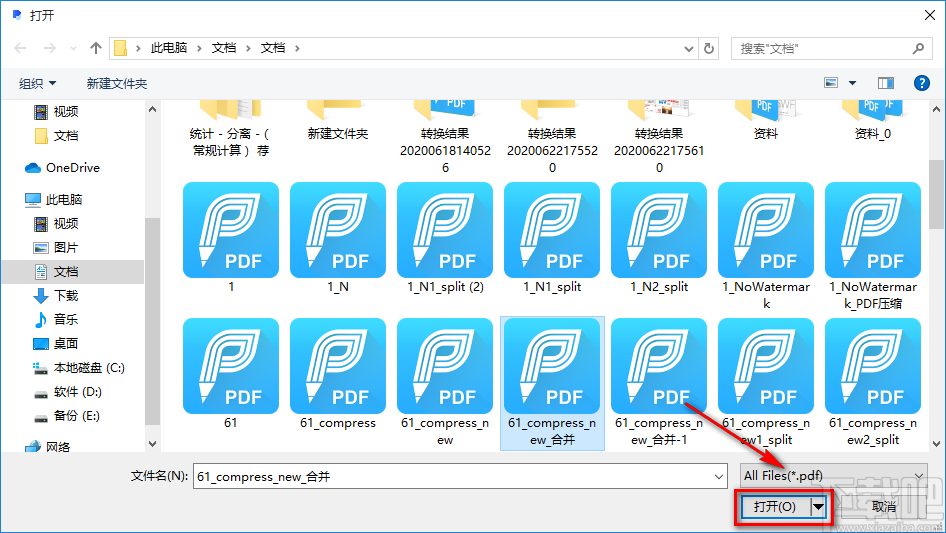Open folder 转换结果20200622175520
The width and height of the screenshot is (946, 533).
(x=552, y=138)
